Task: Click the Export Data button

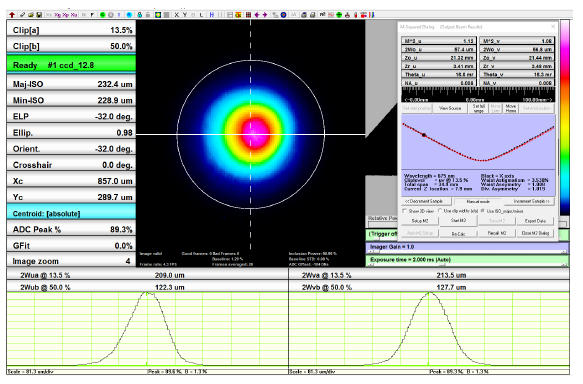Action: (535, 221)
